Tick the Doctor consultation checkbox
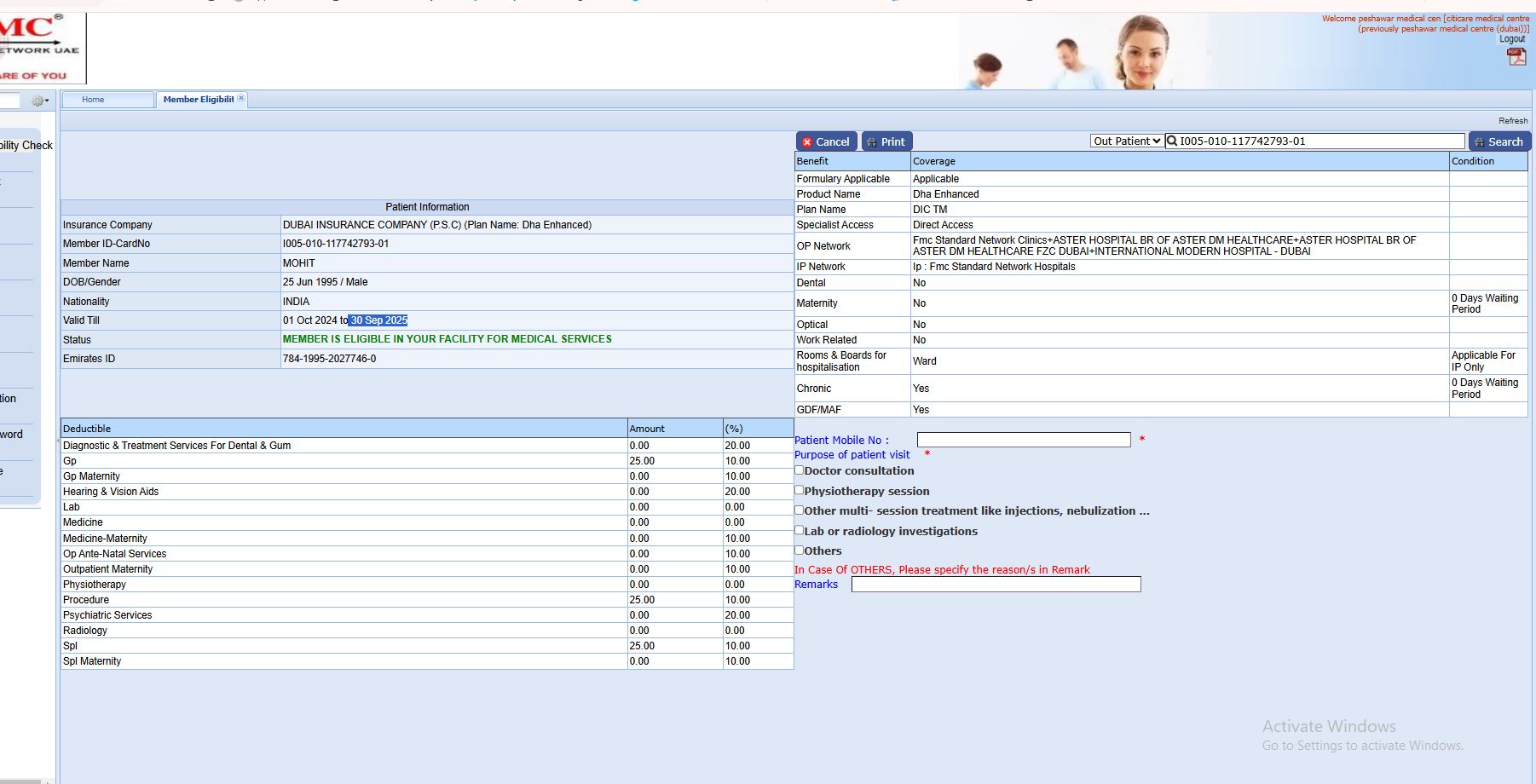The width and height of the screenshot is (1536, 784). pyautogui.click(x=800, y=470)
